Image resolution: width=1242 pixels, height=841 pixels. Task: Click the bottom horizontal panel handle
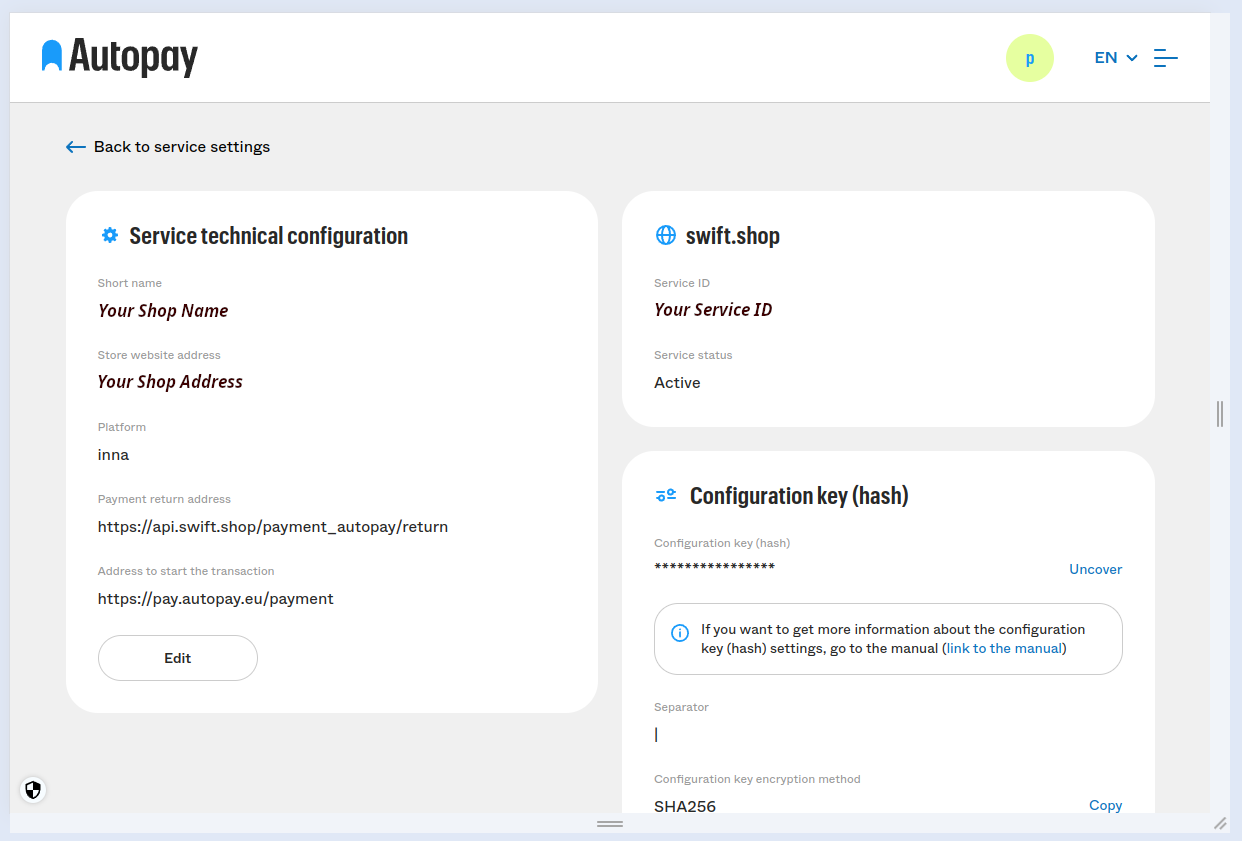610,823
